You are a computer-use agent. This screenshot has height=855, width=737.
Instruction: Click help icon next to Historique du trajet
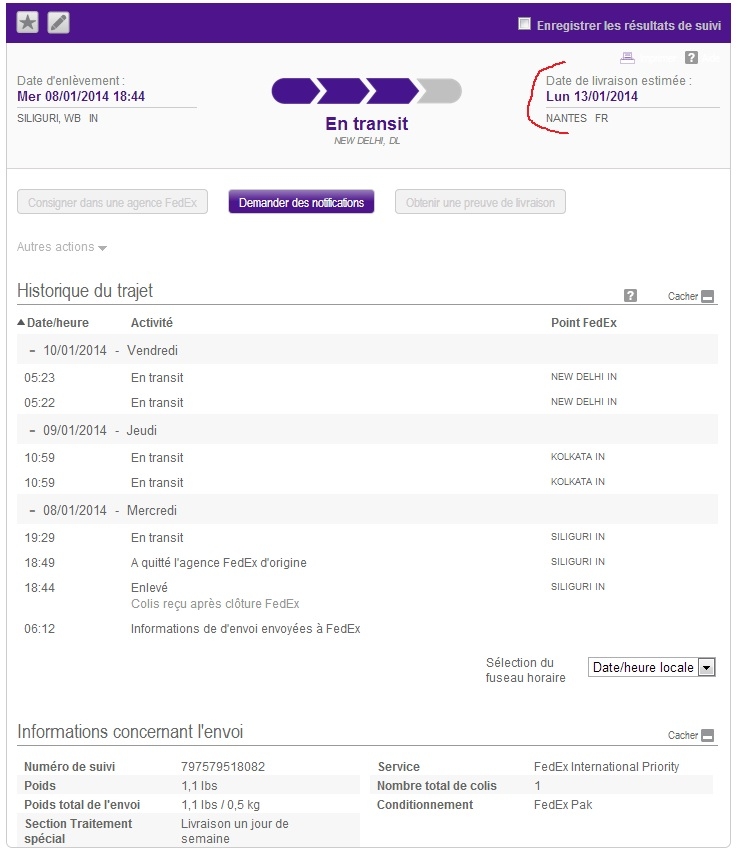click(630, 296)
